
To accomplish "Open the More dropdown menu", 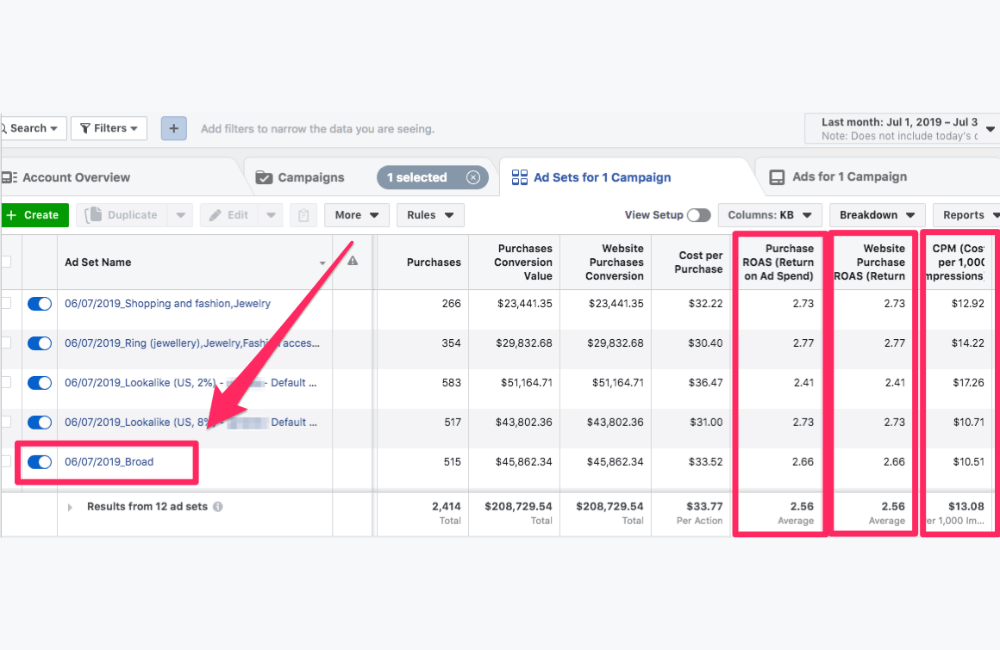I will [x=357, y=216].
